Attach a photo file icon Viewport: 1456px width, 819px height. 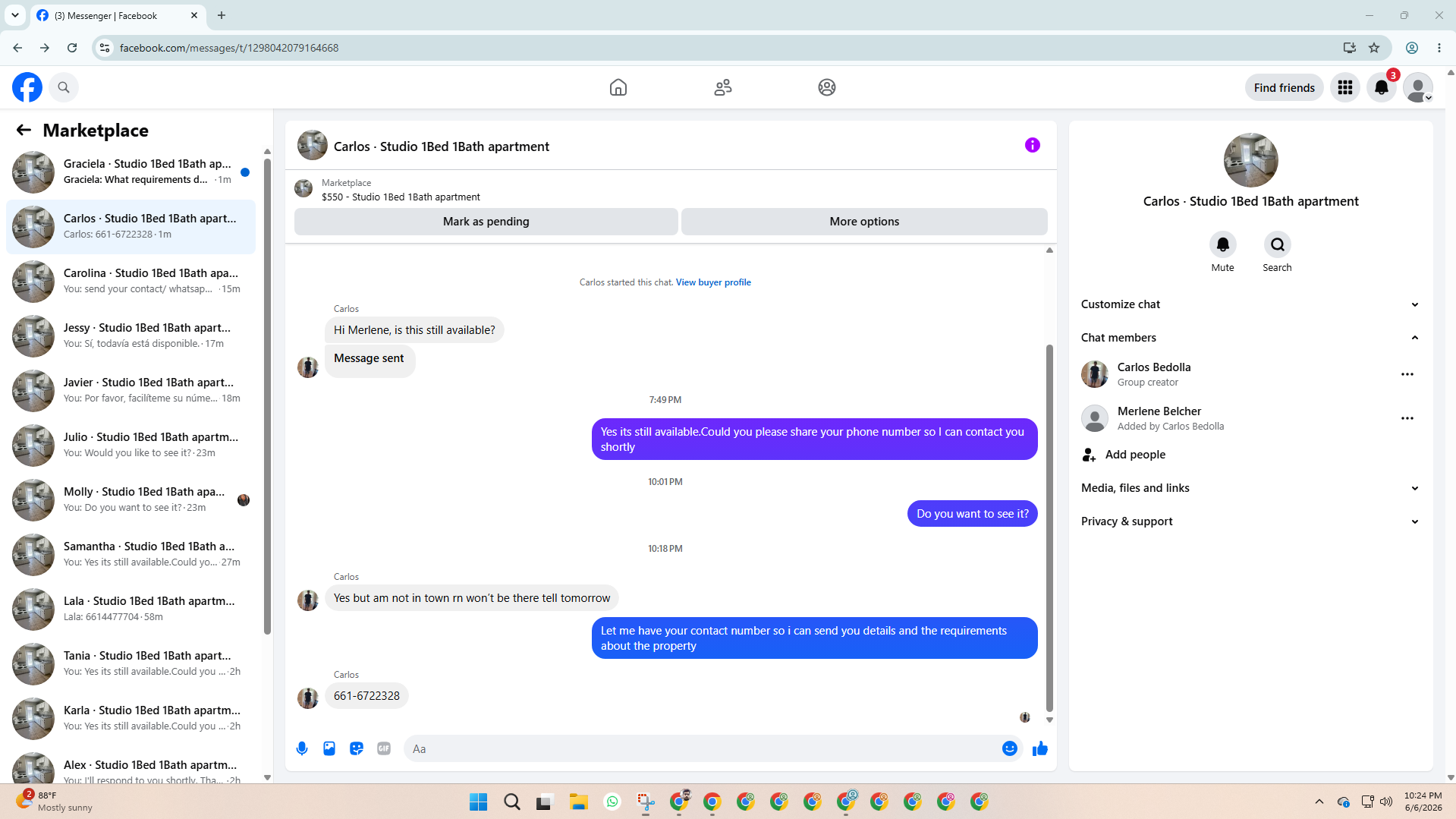[329, 748]
